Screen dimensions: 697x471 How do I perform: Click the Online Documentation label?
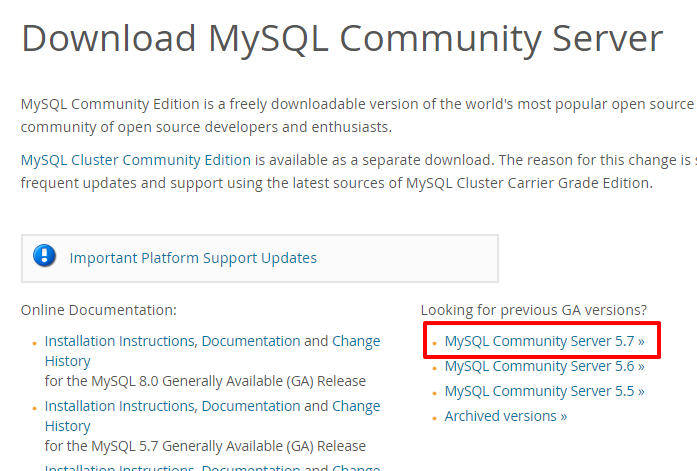[x=99, y=310]
